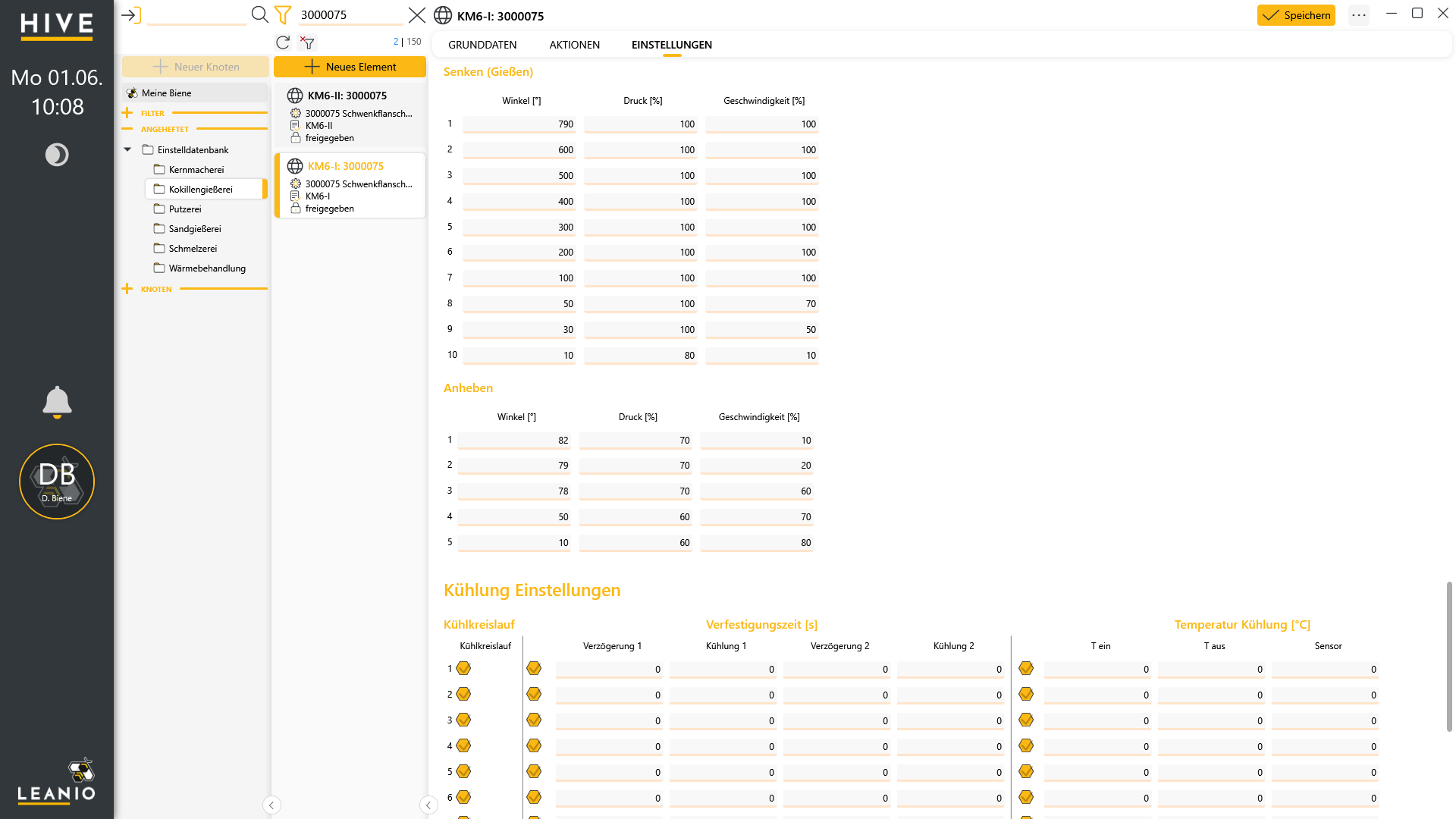
Task: Open the D. Biene user avatar
Action: pos(57,482)
